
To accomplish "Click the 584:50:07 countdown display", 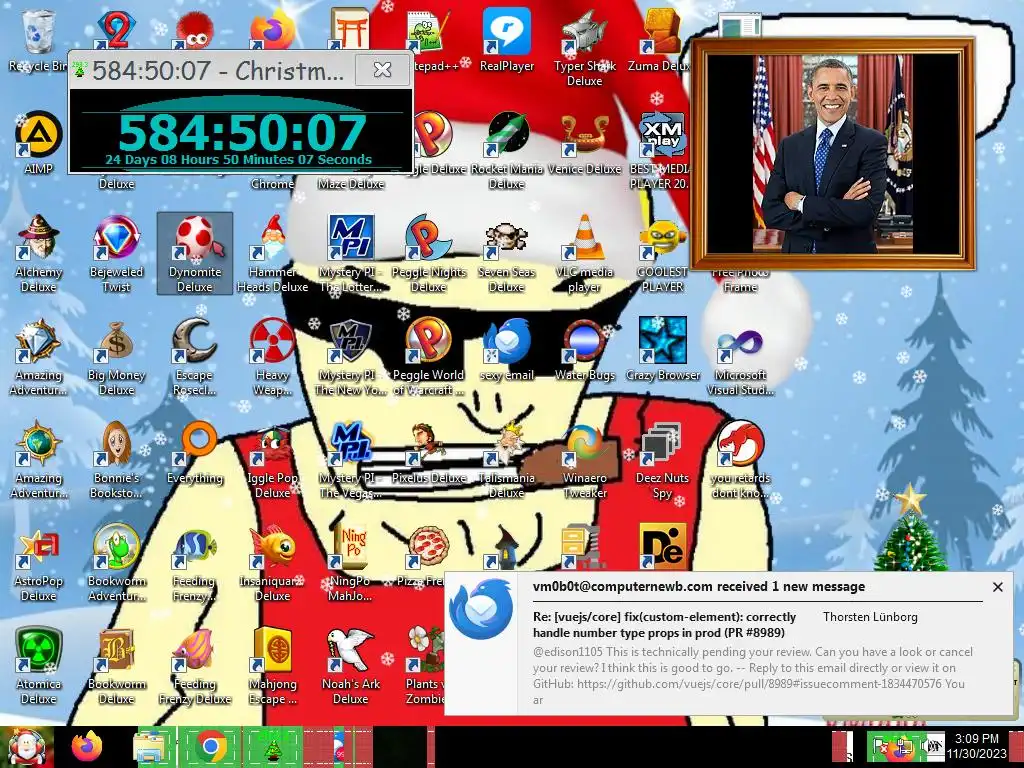I will 242,132.
